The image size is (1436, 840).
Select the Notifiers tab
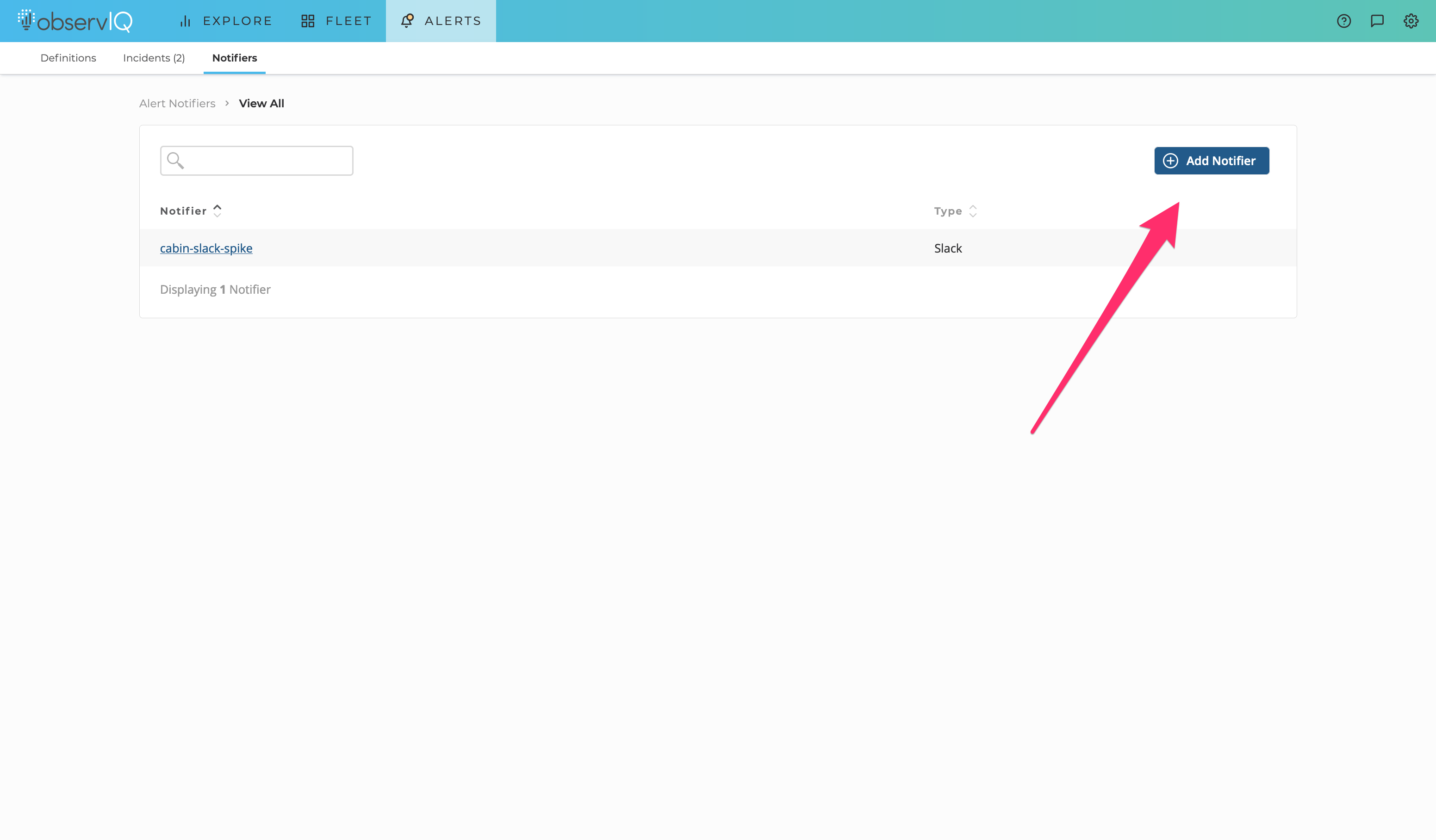tap(234, 58)
